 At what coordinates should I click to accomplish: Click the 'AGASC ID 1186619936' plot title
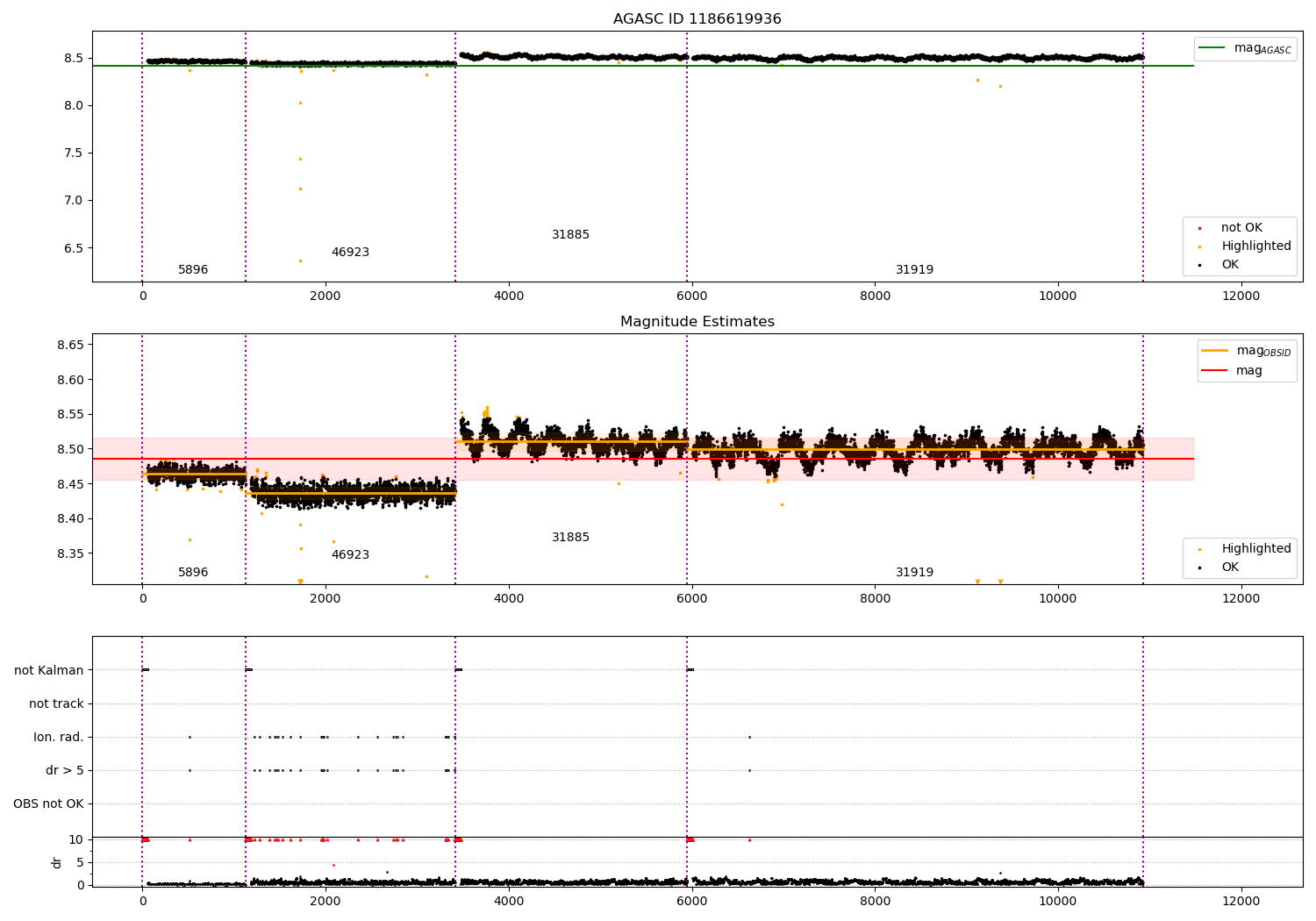tap(697, 19)
